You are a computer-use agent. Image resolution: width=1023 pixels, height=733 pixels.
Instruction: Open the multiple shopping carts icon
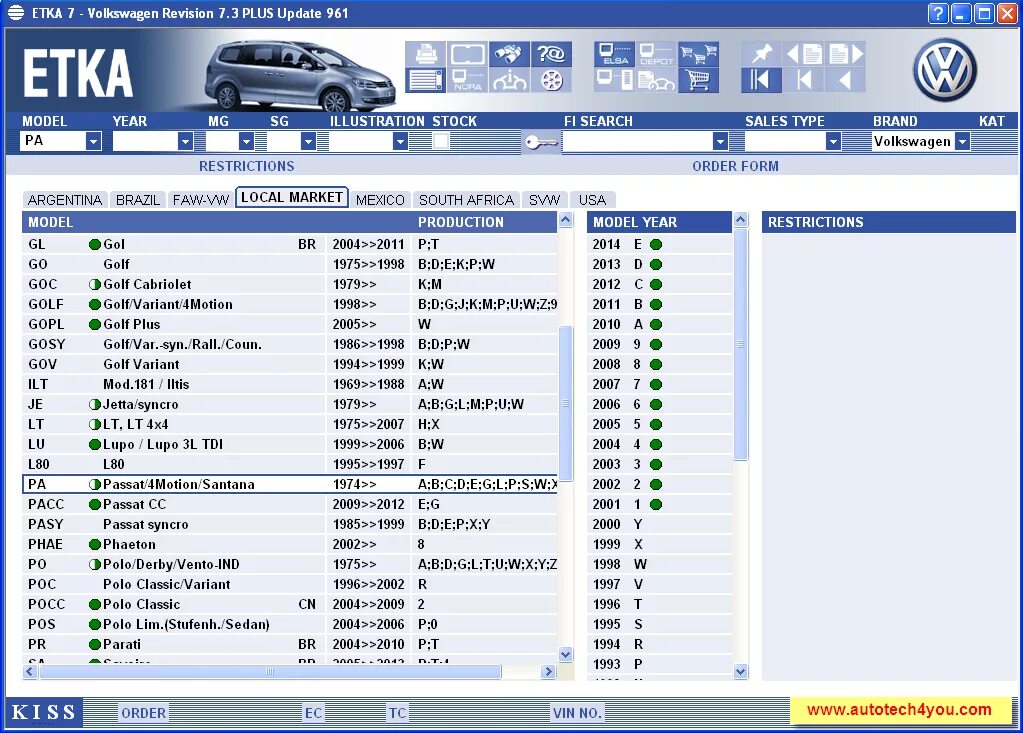(x=698, y=53)
